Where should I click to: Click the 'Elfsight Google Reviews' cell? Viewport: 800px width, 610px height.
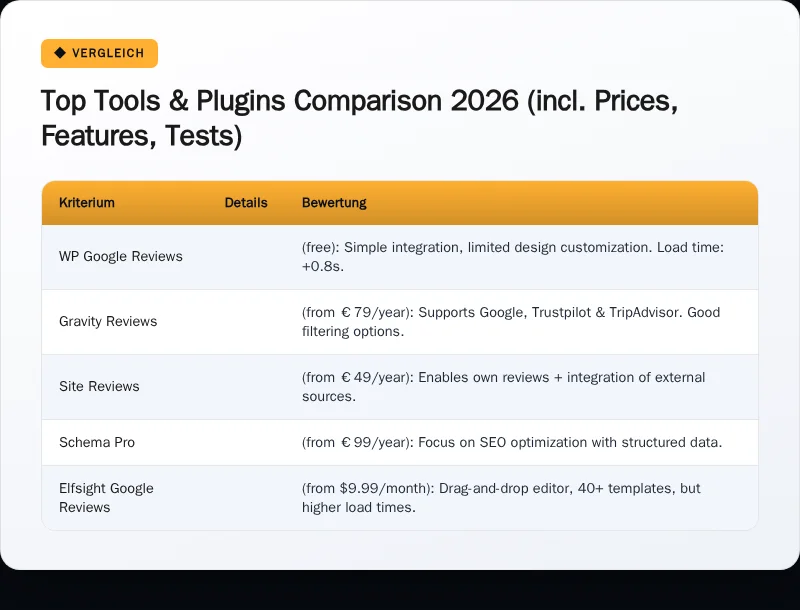click(x=106, y=498)
